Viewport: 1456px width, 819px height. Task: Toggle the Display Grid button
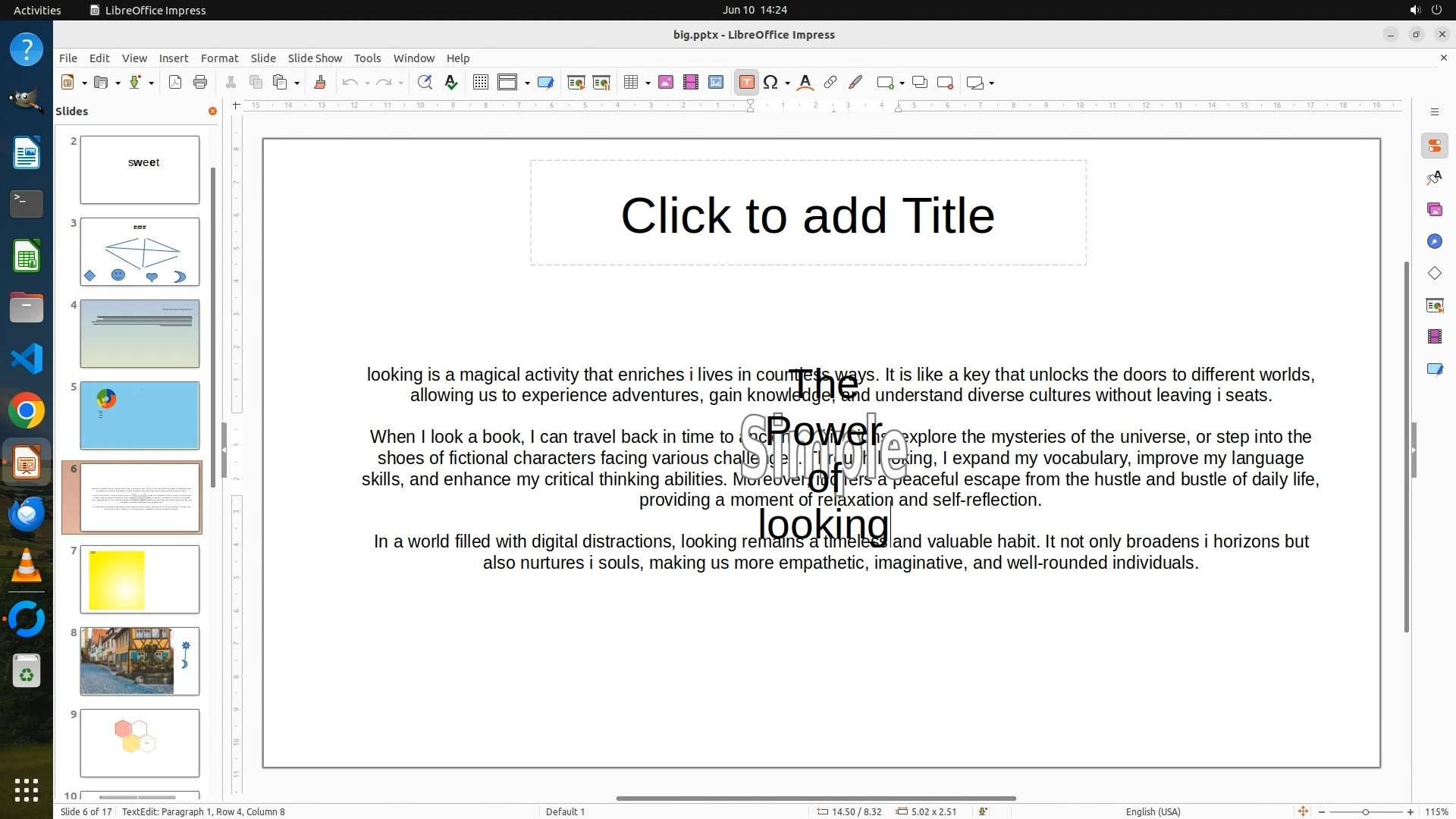[480, 83]
